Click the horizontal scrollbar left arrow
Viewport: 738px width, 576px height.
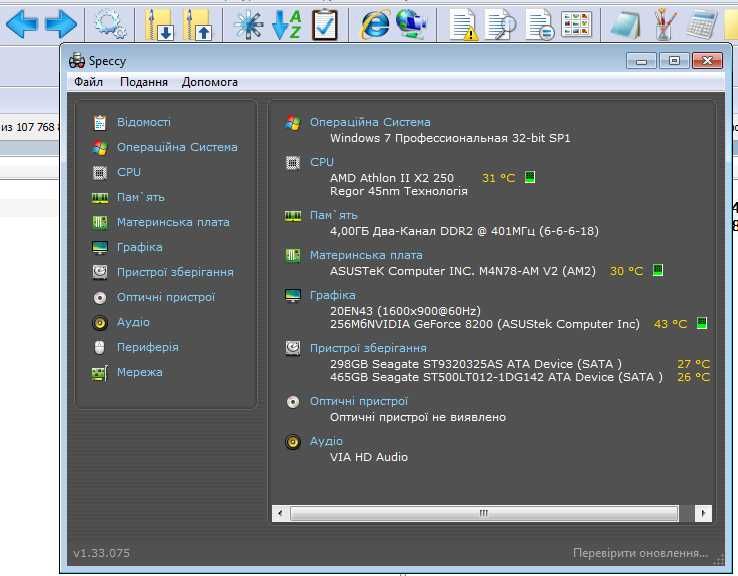click(x=281, y=513)
